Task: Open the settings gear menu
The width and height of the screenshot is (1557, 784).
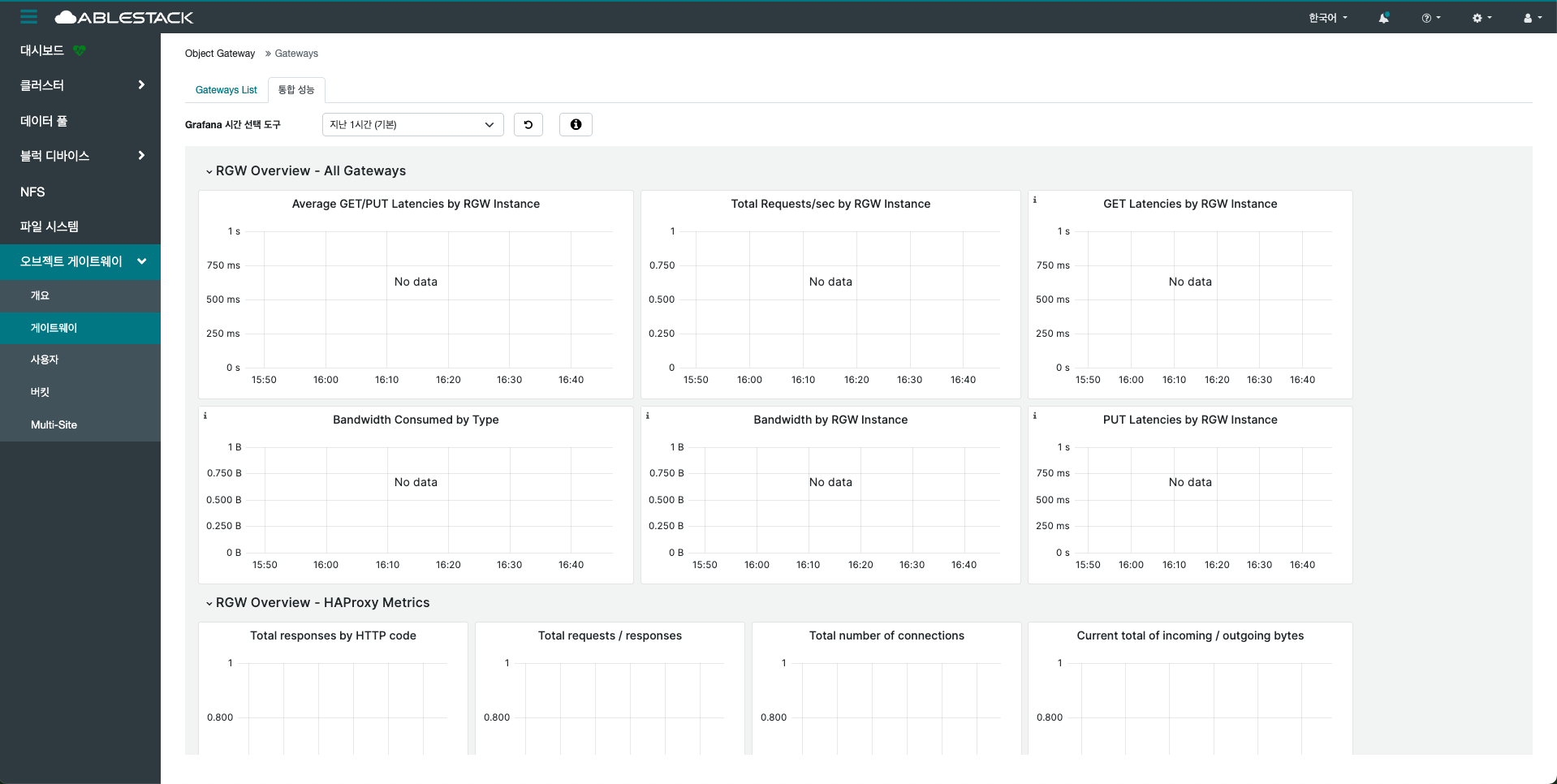Action: 1481,18
